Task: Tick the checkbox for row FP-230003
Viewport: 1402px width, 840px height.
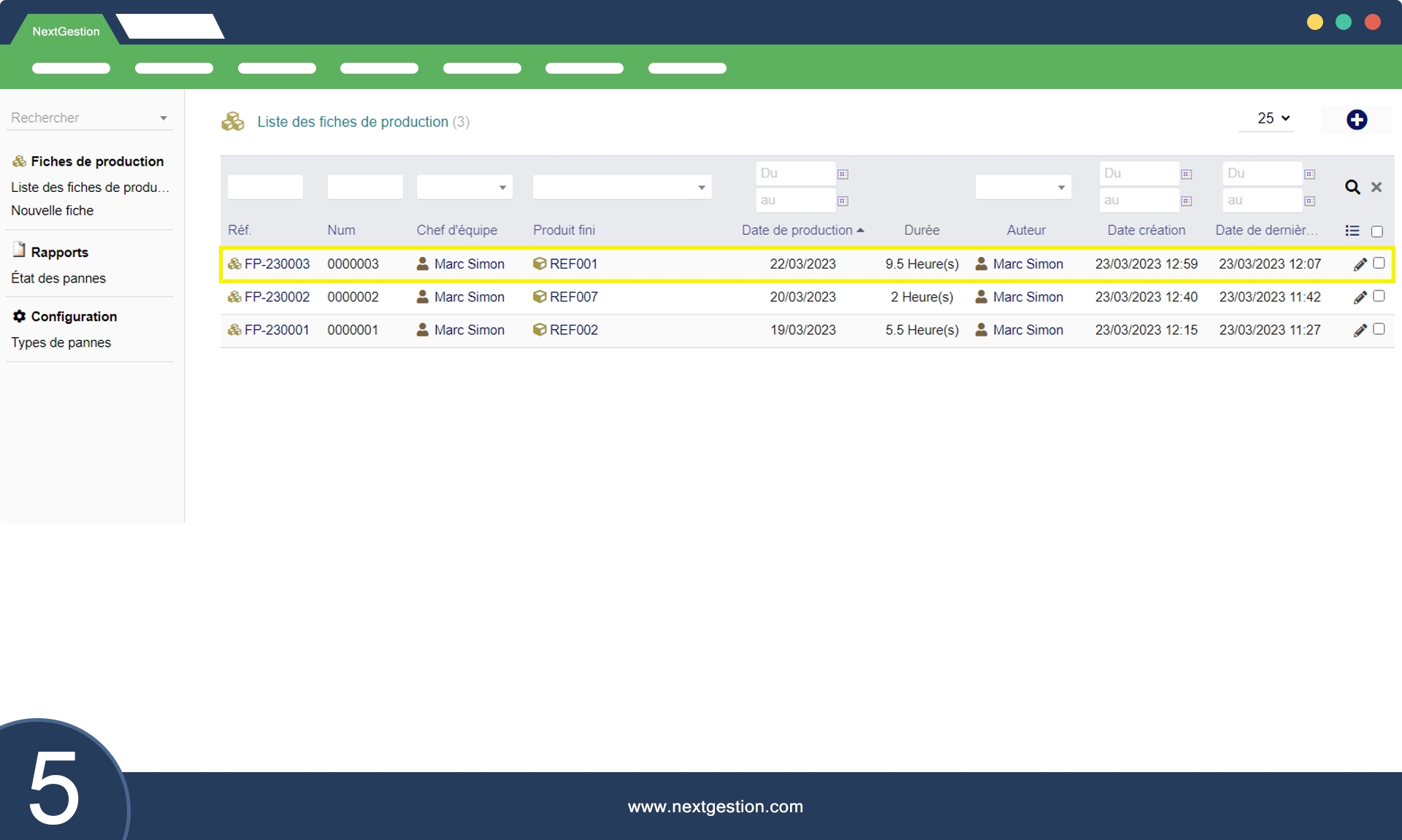Action: [x=1379, y=263]
